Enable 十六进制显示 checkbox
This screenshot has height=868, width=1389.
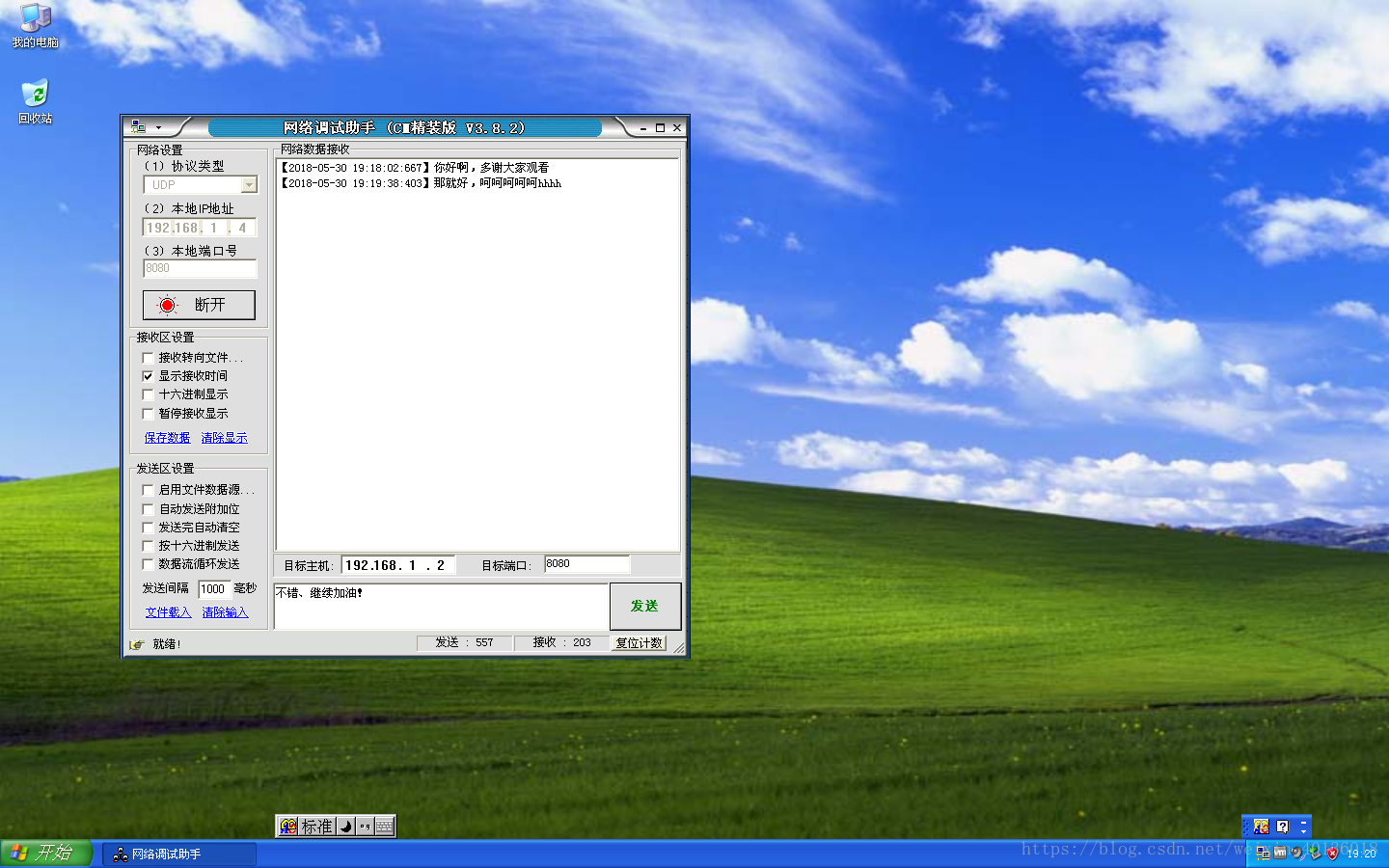coord(148,394)
